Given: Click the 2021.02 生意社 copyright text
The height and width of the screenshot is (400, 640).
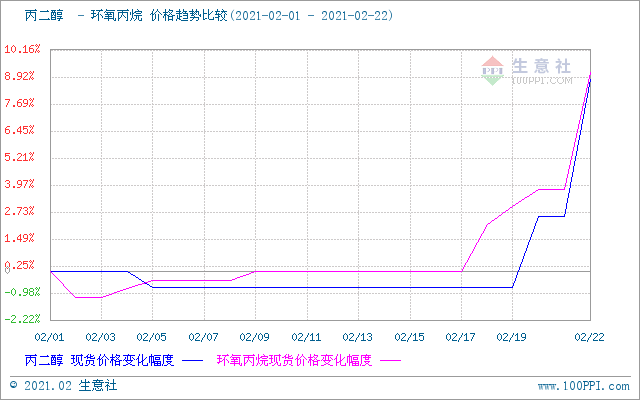Looking at the screenshot, I should point(70,386).
